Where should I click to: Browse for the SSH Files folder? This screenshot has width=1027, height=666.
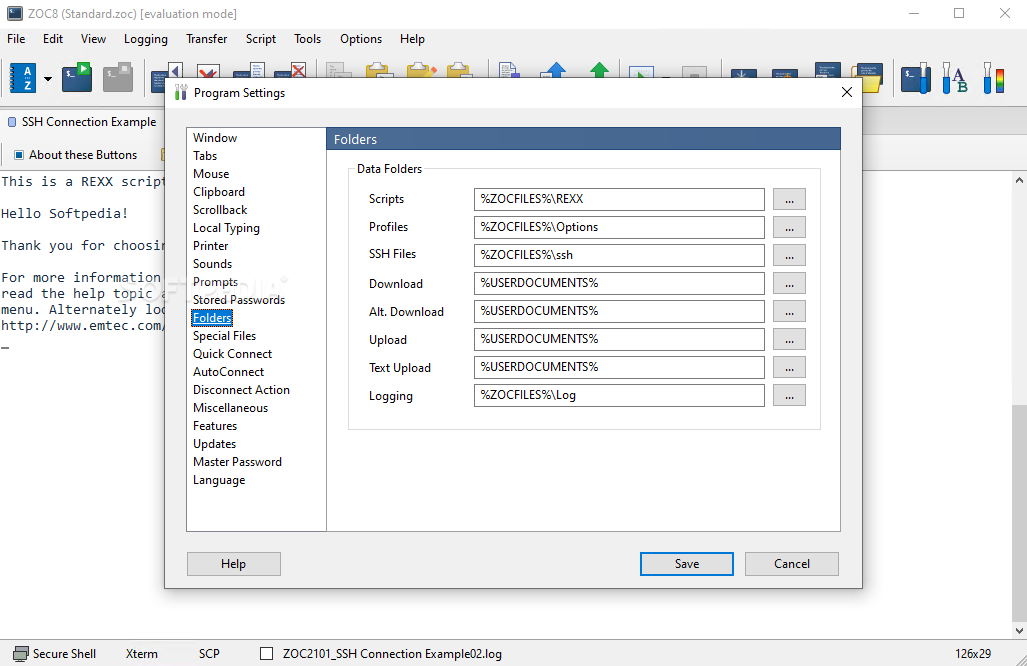(789, 255)
